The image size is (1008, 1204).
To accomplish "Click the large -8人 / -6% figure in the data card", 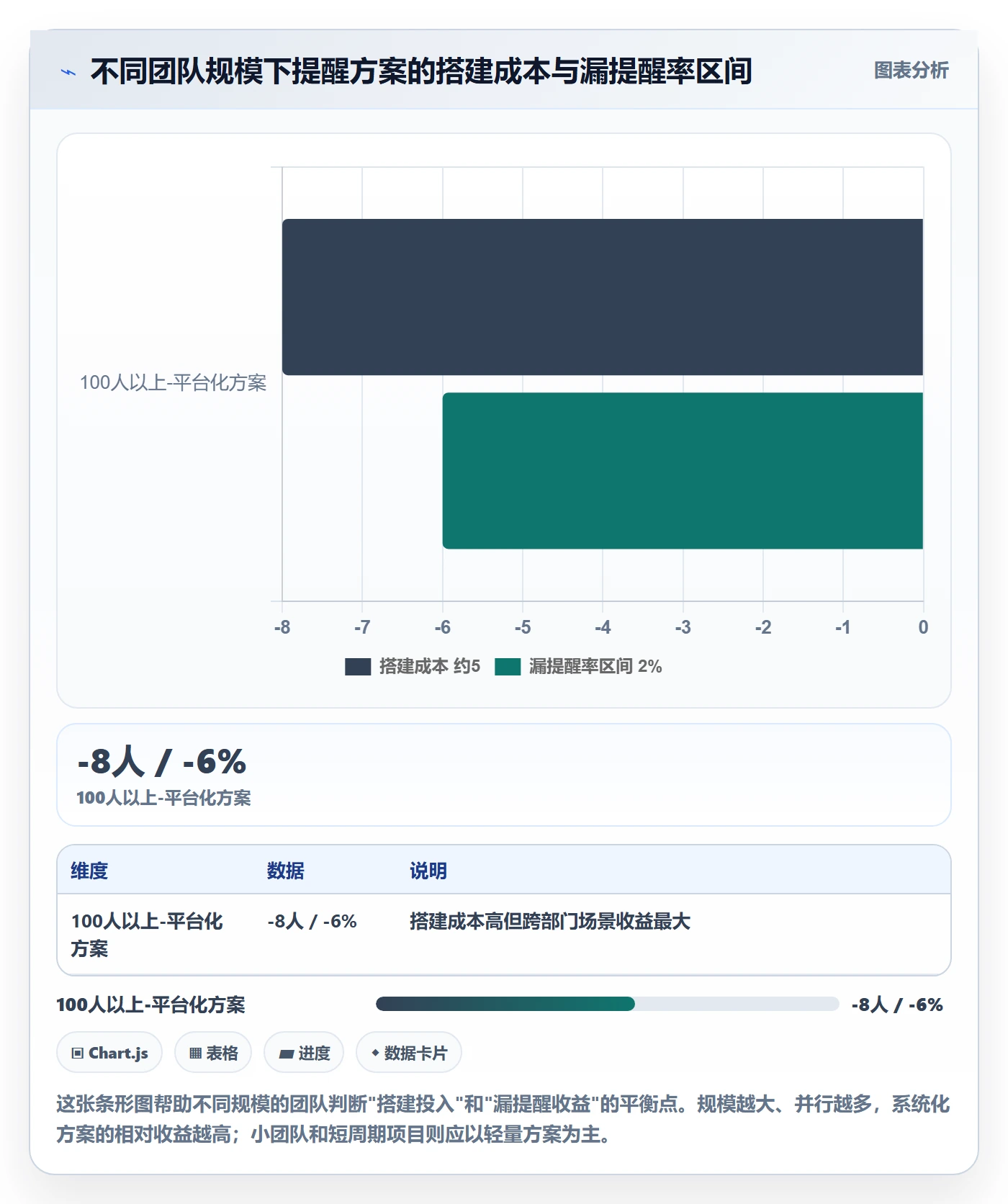I will (x=162, y=761).
